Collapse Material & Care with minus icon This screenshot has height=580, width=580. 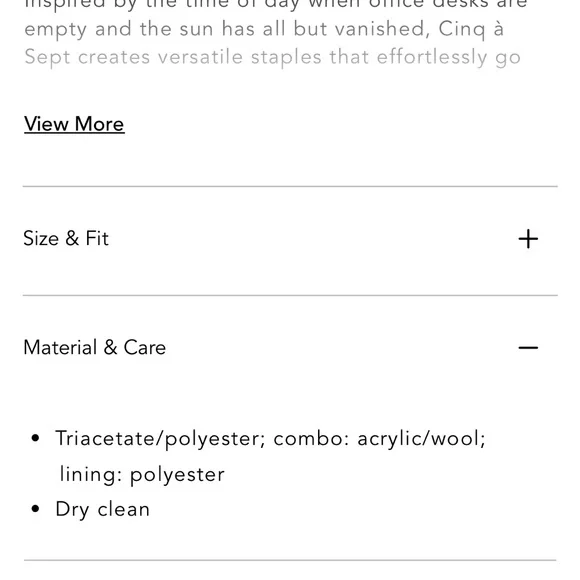pyautogui.click(x=528, y=347)
